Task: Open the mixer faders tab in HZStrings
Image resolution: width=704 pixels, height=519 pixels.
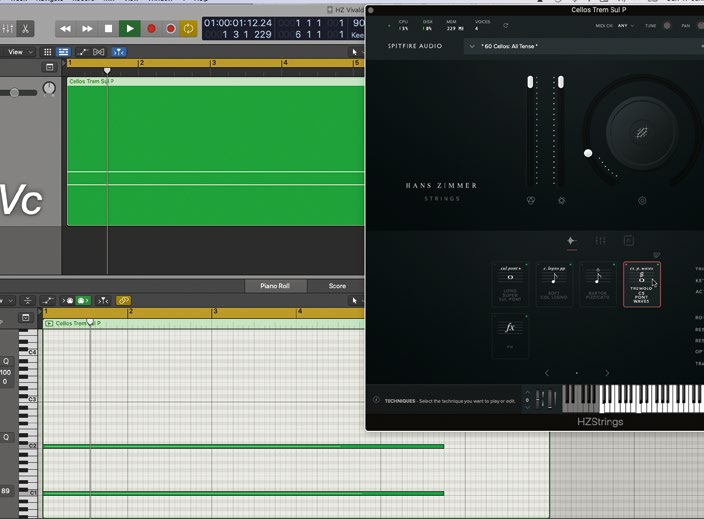Action: (x=600, y=241)
